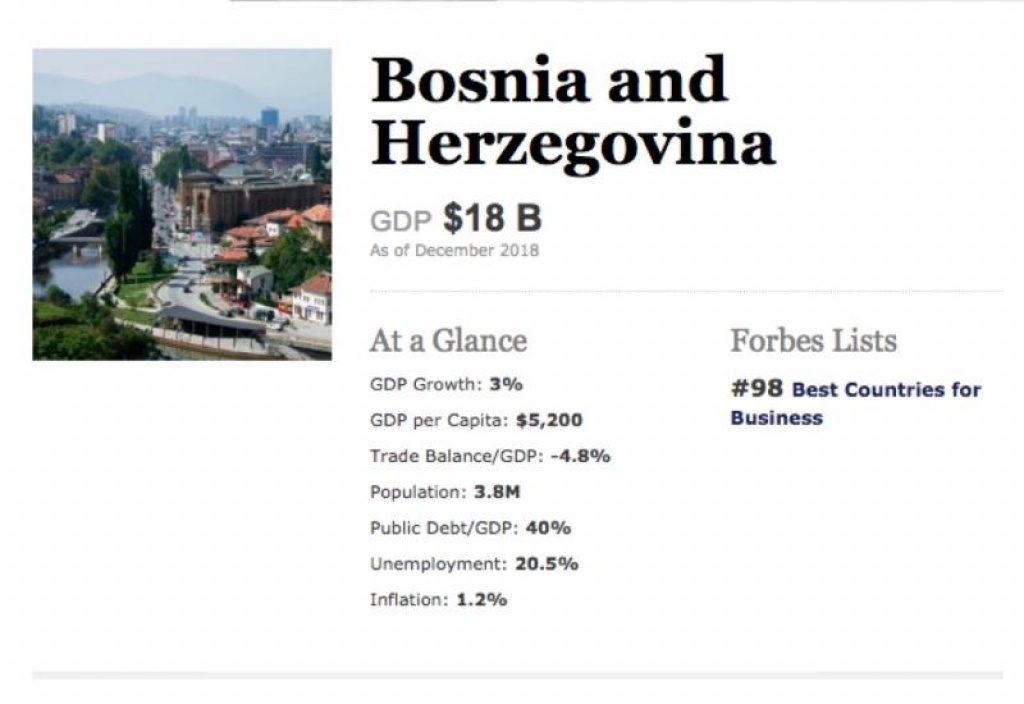1024x704 pixels.
Task: Click the word Herzegovina in the title
Action: tap(573, 145)
